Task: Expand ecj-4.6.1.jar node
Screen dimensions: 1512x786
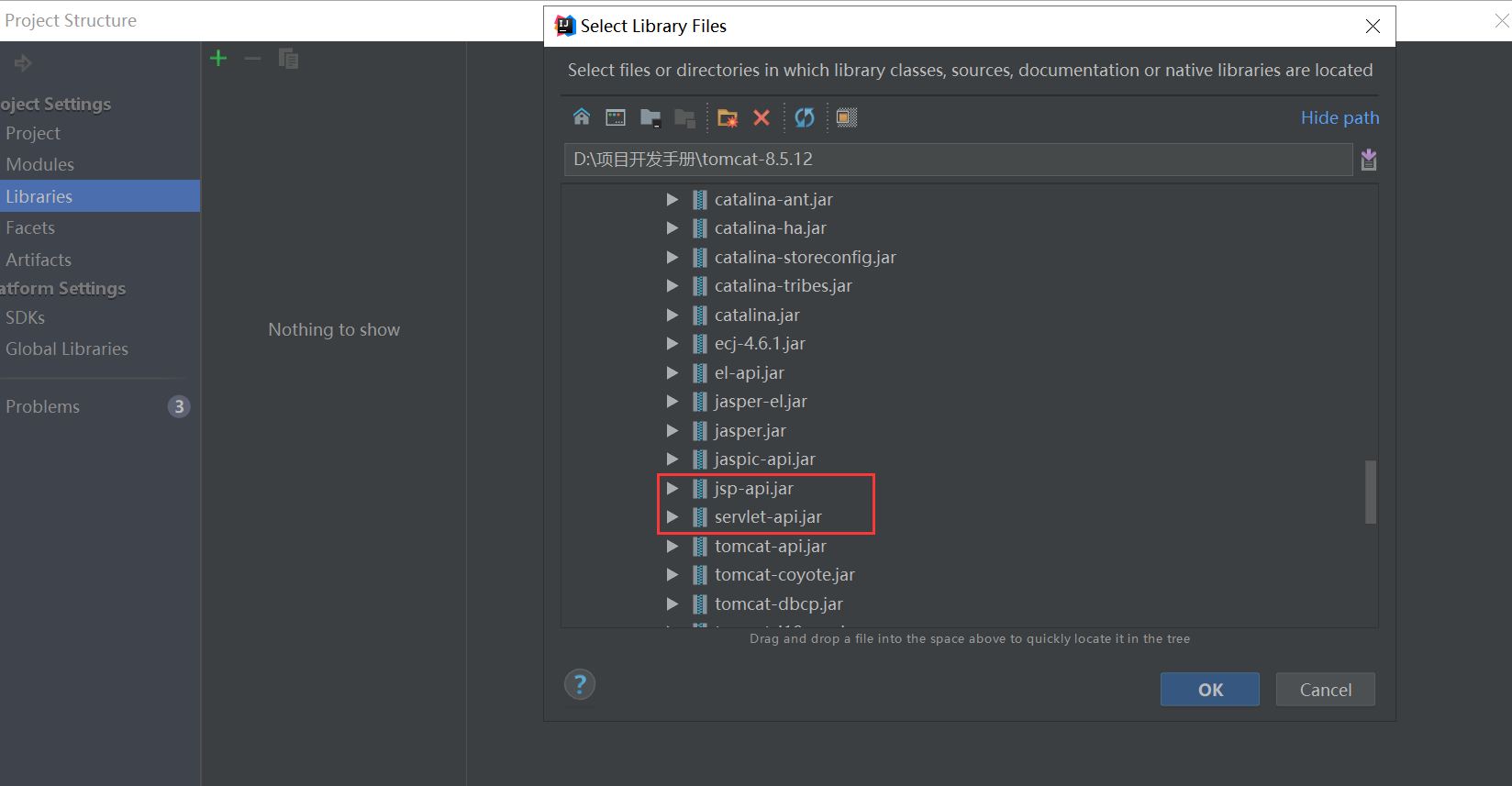Action: pos(673,344)
